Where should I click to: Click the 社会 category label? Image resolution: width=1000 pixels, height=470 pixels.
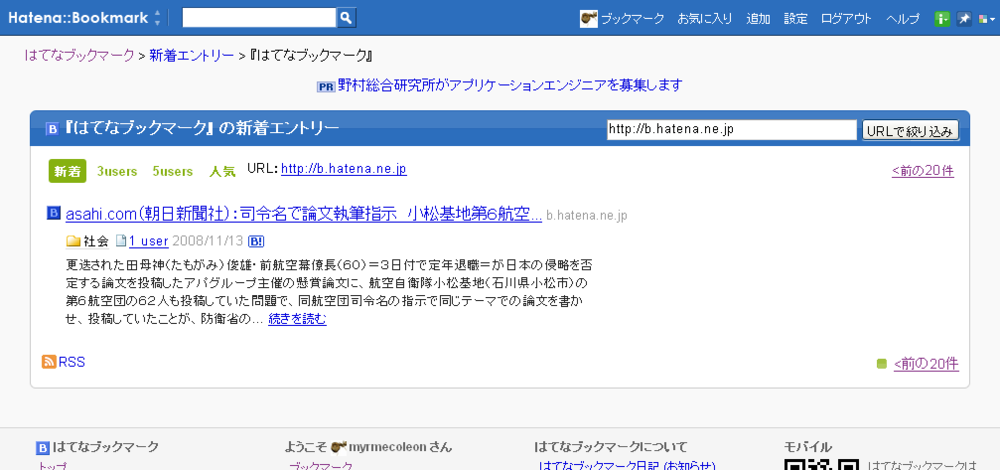(96, 241)
